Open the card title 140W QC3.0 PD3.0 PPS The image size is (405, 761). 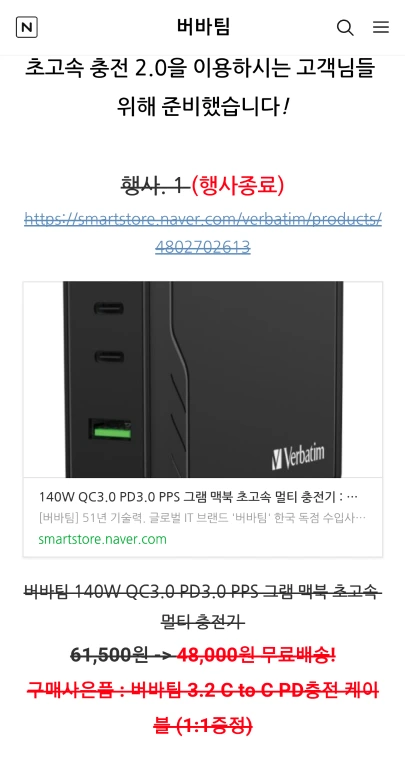pos(198,497)
